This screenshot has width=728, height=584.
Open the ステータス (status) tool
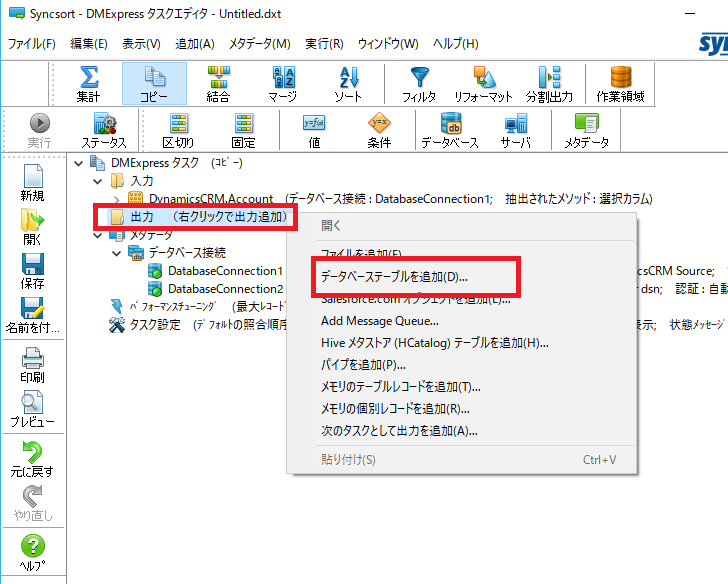(x=104, y=130)
